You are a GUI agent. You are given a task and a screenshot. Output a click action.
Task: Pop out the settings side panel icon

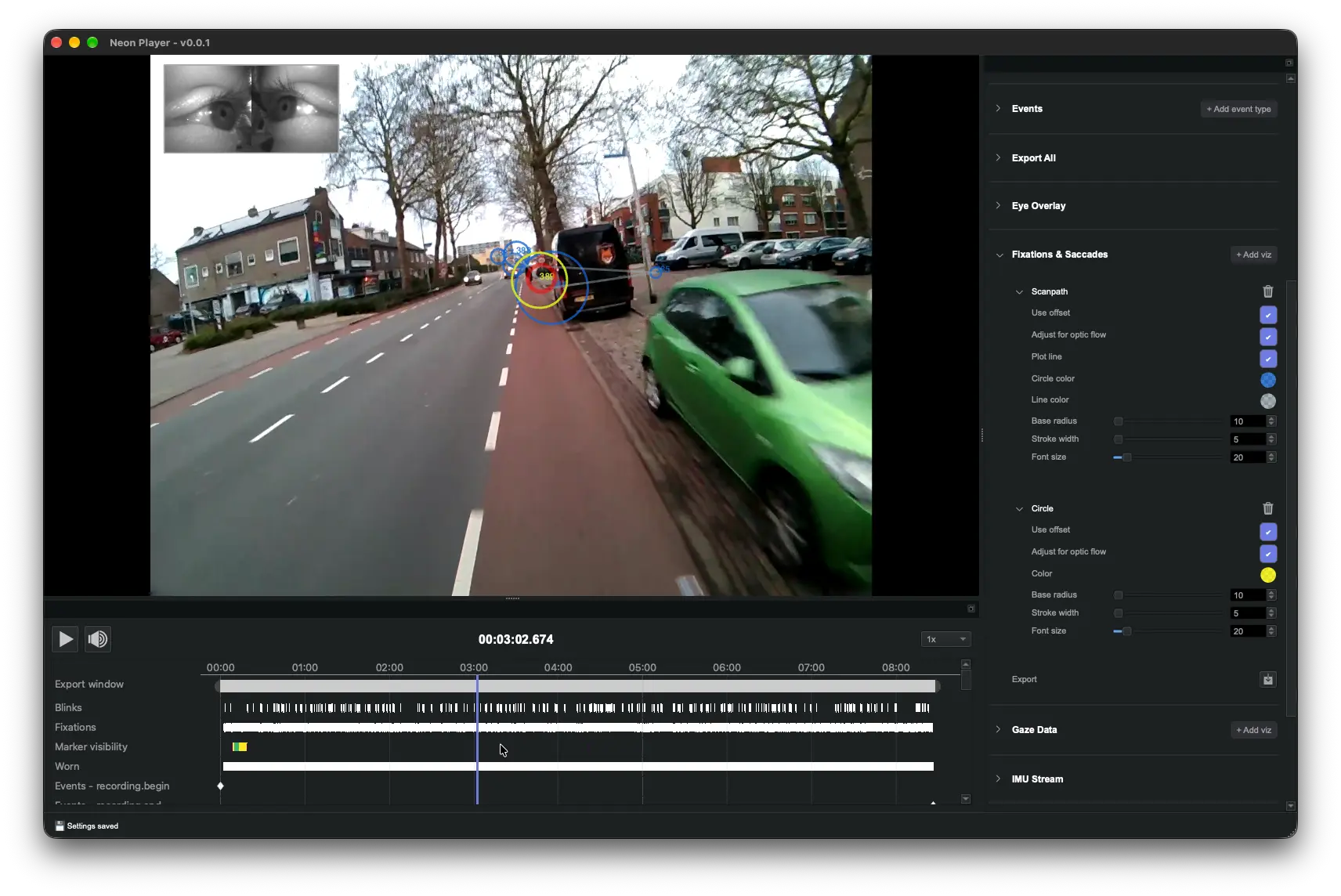point(1289,63)
